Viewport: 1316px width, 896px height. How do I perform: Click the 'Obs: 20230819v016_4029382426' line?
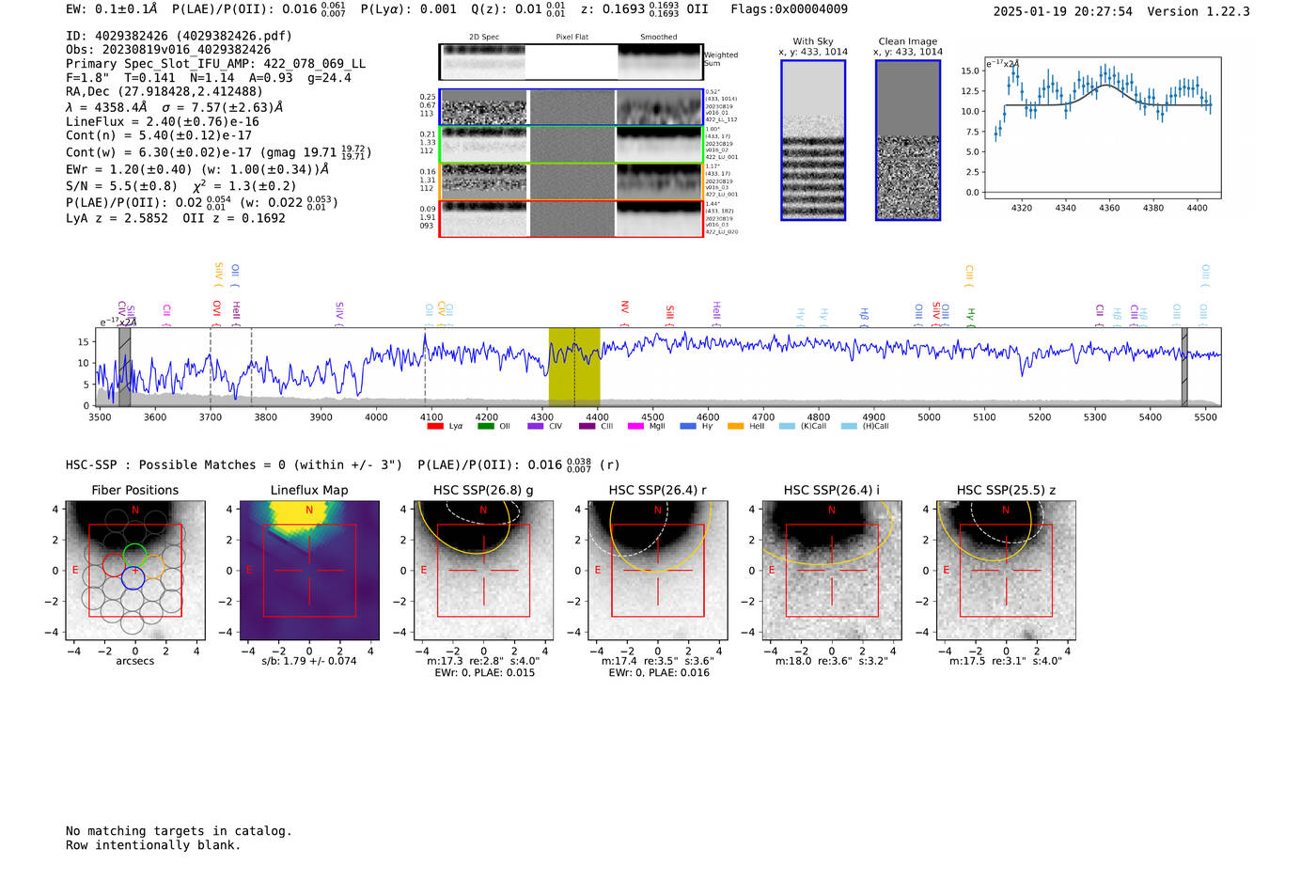tap(168, 50)
